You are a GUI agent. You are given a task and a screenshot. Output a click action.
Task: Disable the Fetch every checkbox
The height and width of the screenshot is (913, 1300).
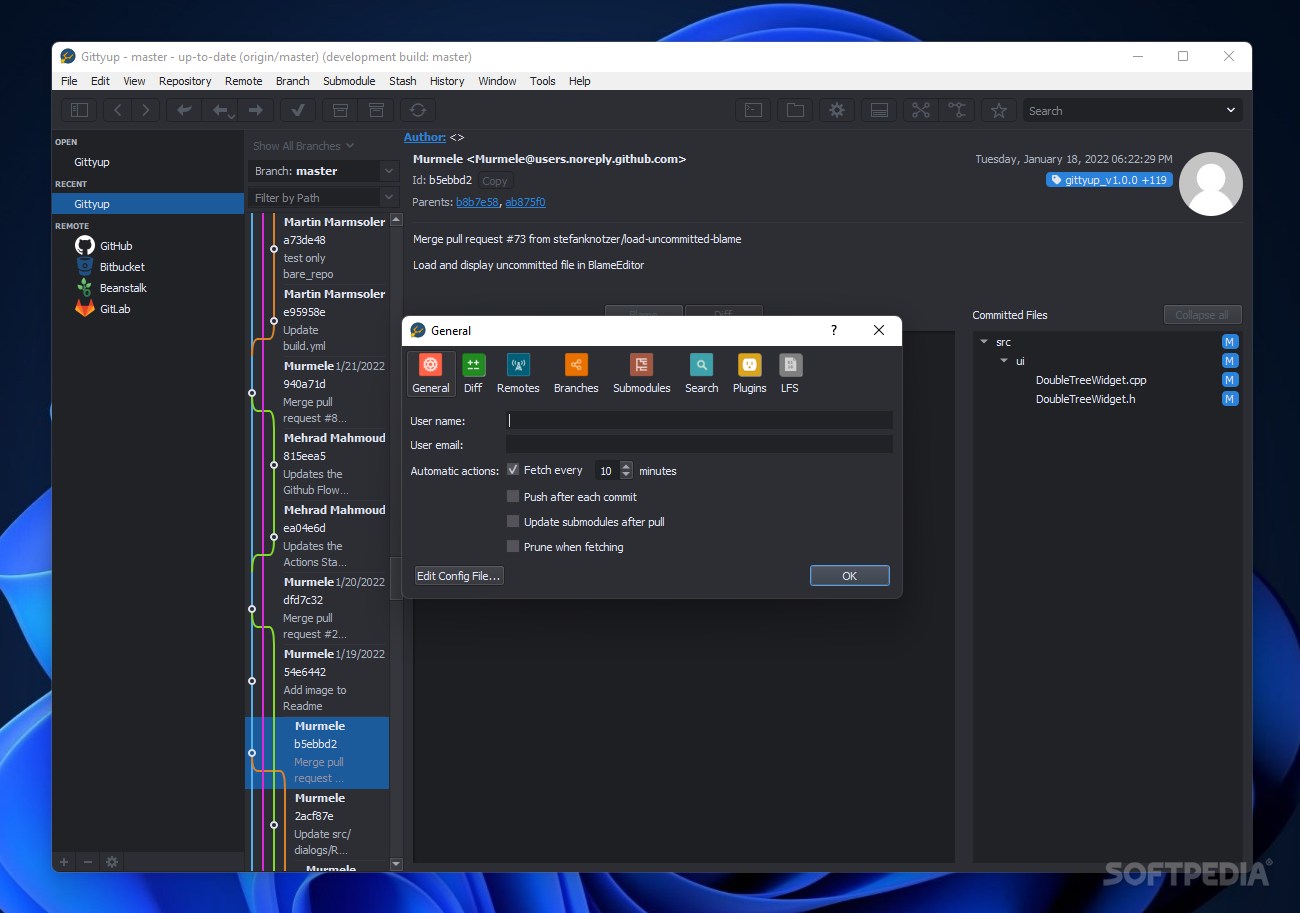[x=513, y=470]
